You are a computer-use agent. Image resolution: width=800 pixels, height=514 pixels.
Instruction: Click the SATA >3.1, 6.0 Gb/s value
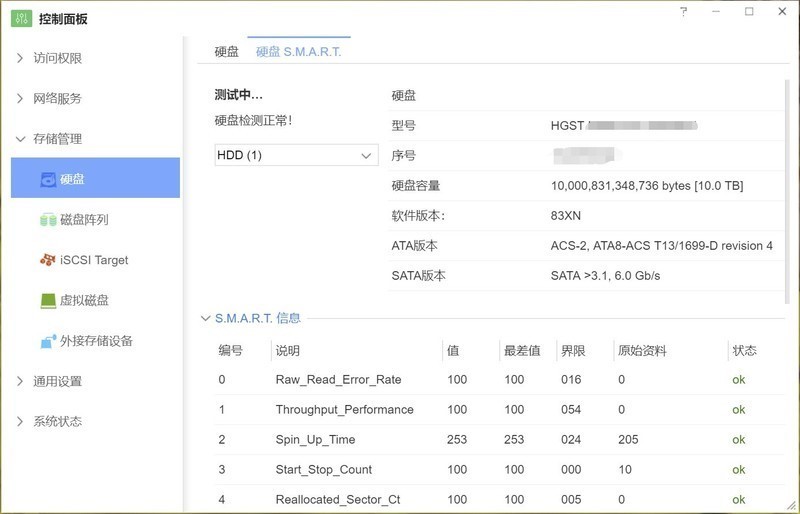(606, 276)
